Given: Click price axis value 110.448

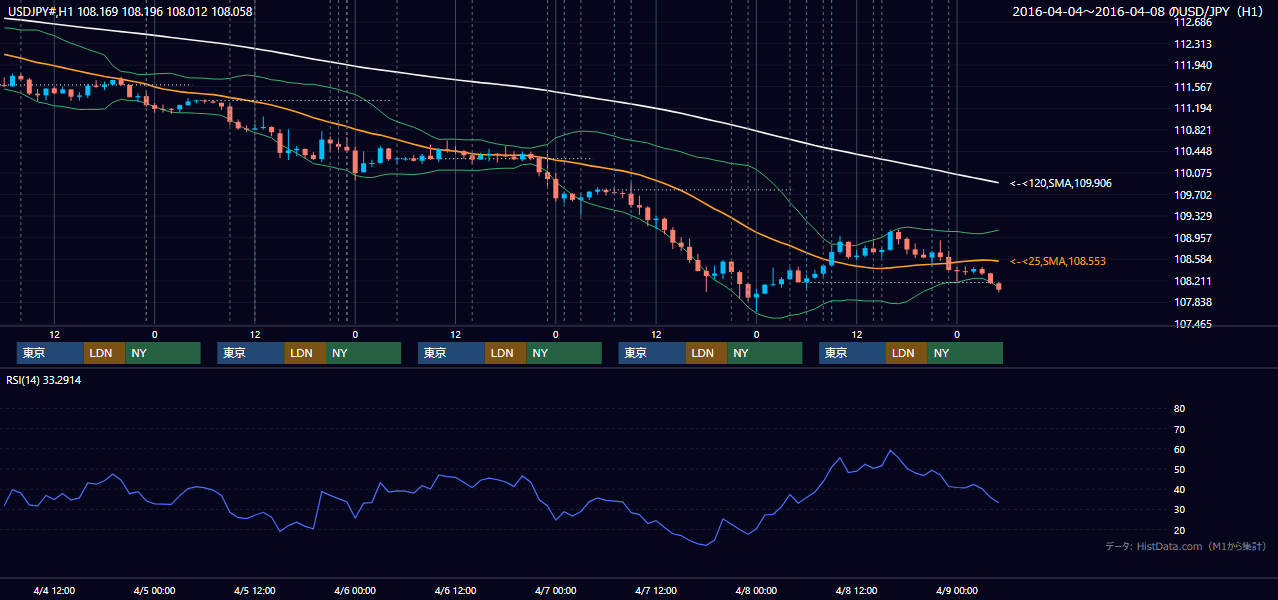Looking at the screenshot, I should tap(1193, 152).
